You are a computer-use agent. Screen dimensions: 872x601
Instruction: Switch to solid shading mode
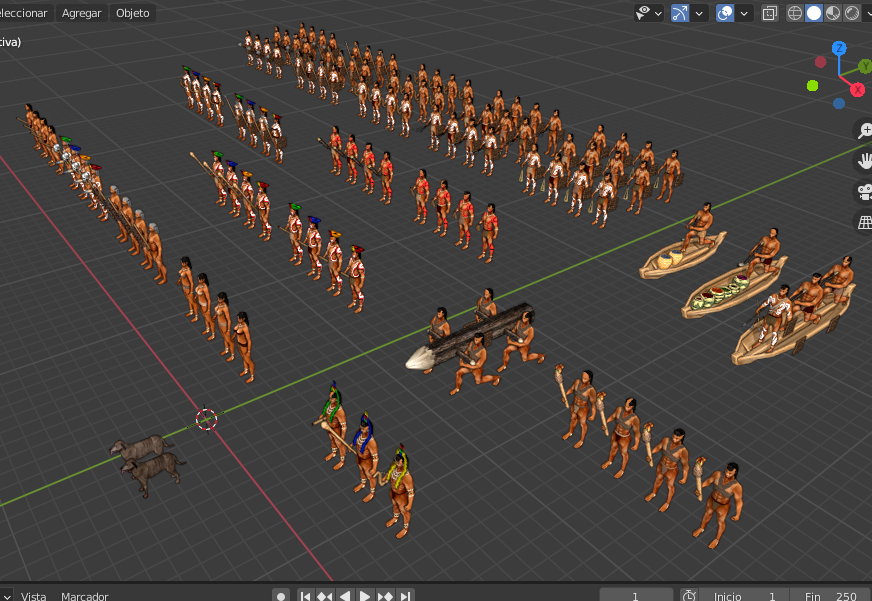pos(814,13)
